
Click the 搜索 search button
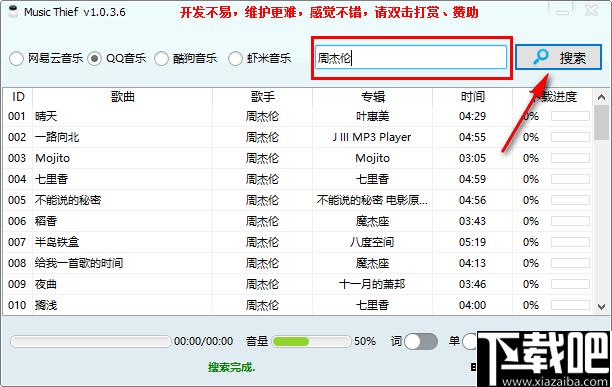pyautogui.click(x=559, y=57)
